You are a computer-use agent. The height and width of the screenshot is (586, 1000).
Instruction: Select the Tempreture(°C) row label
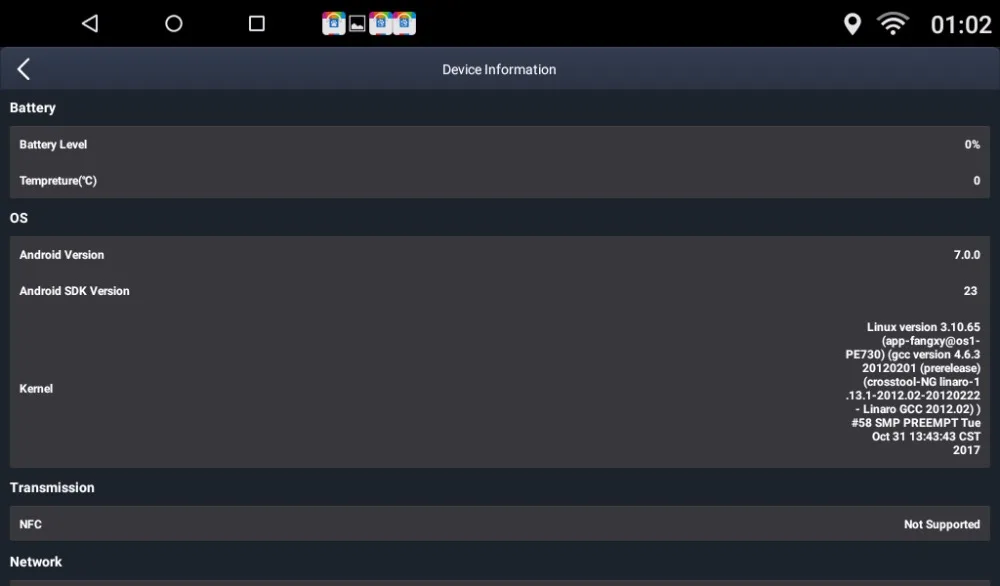click(58, 181)
